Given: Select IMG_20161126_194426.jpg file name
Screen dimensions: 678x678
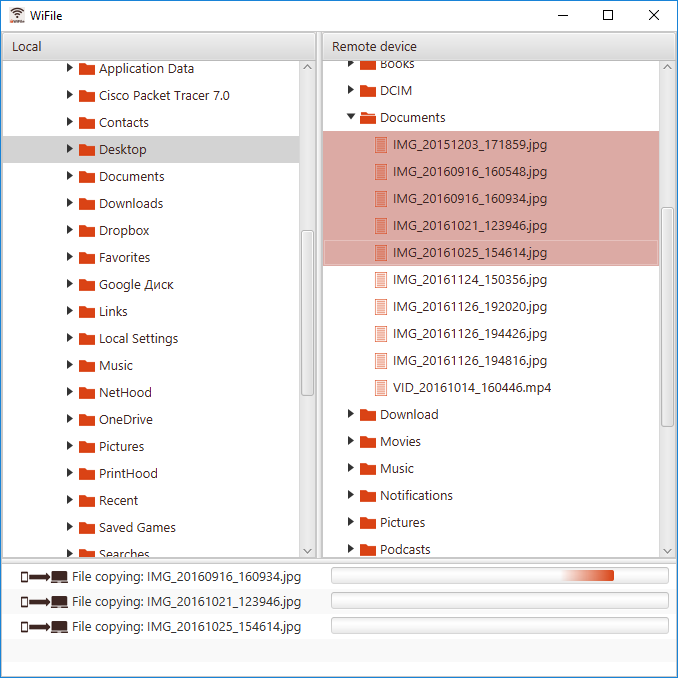Looking at the screenshot, I should click(x=470, y=334).
